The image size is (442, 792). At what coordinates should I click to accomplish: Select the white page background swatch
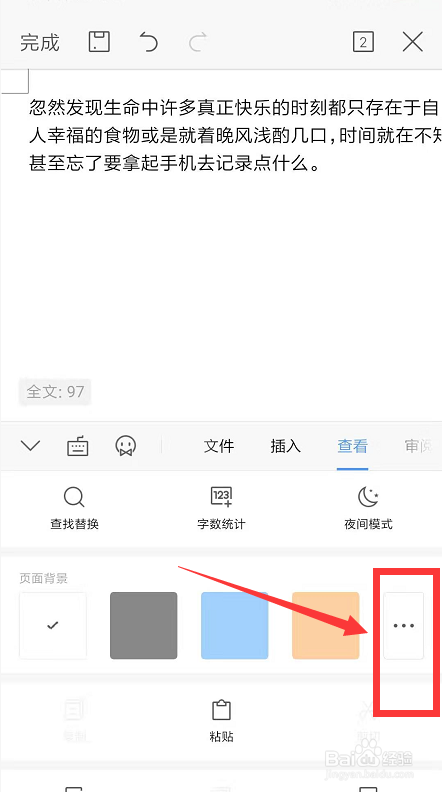coord(53,625)
